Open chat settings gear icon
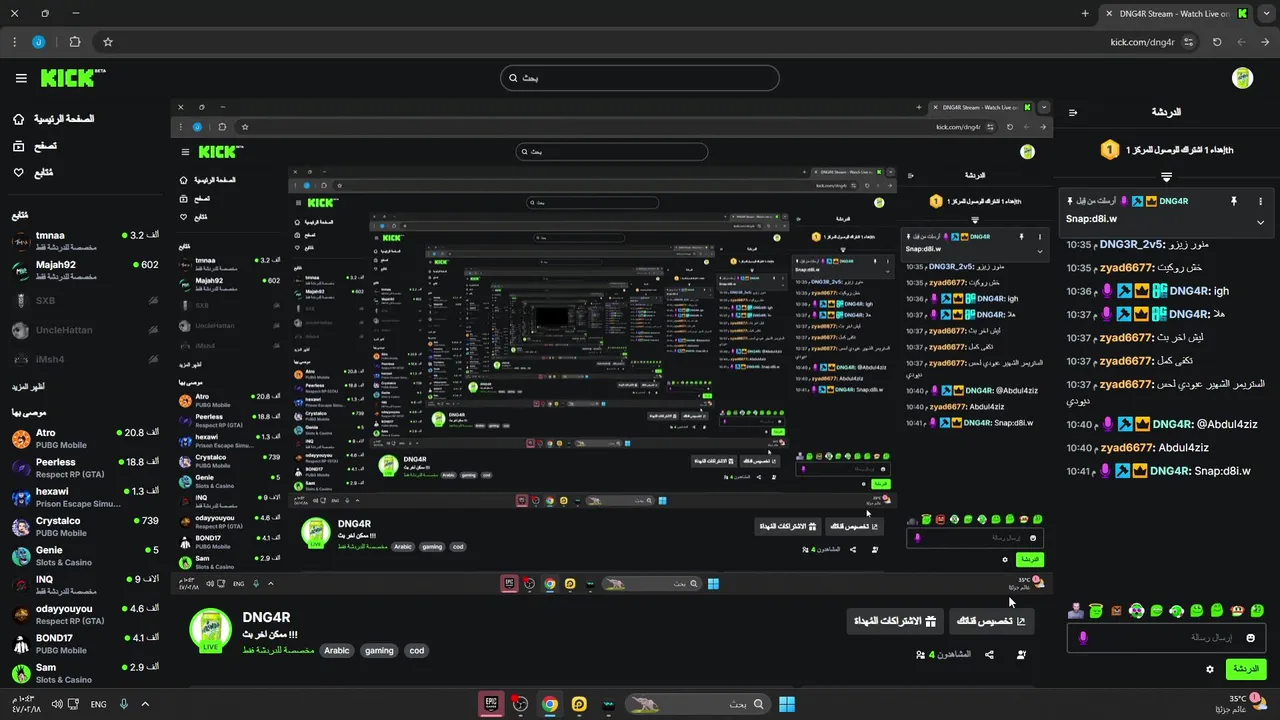The image size is (1280, 720). 1210,669
